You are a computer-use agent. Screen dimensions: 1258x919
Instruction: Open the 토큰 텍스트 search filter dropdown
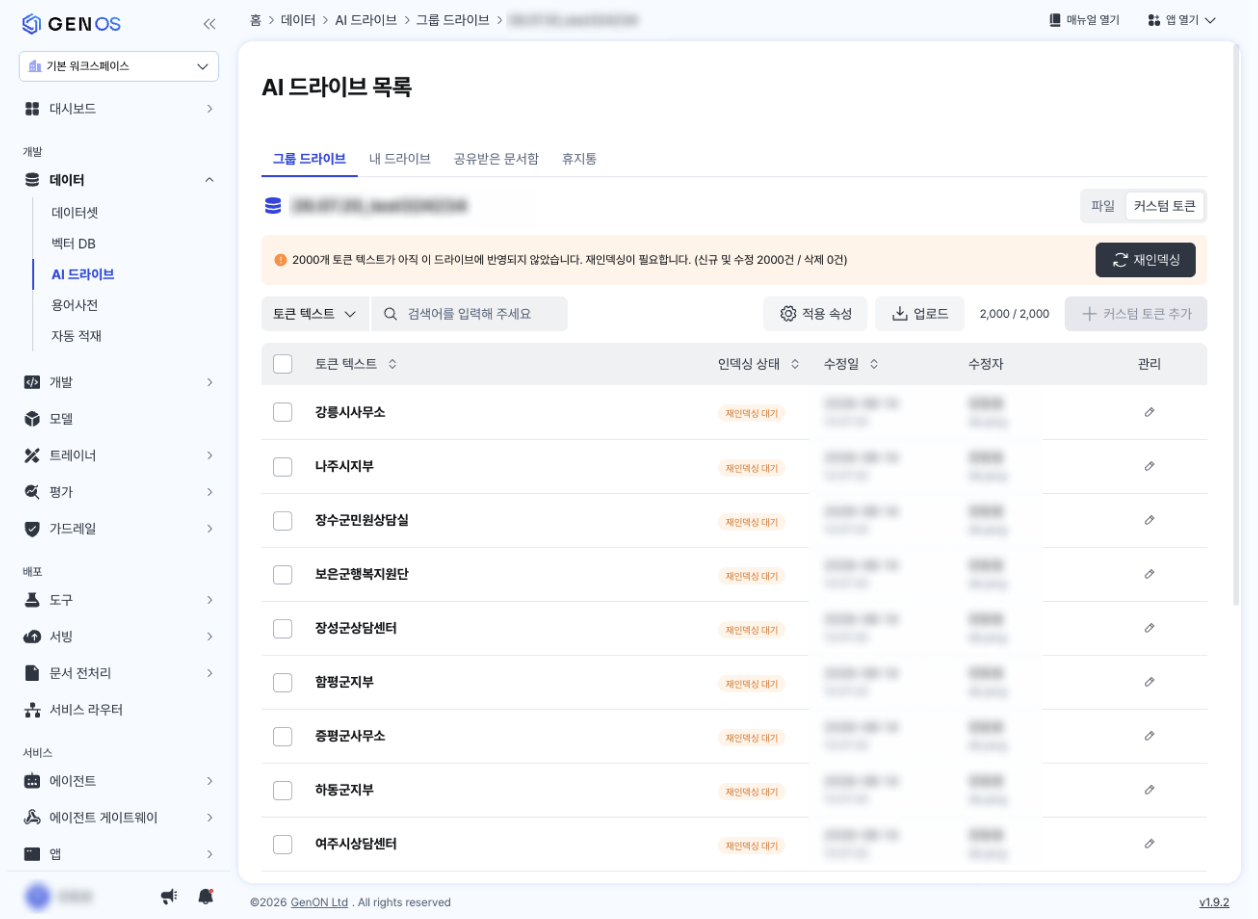pos(315,314)
